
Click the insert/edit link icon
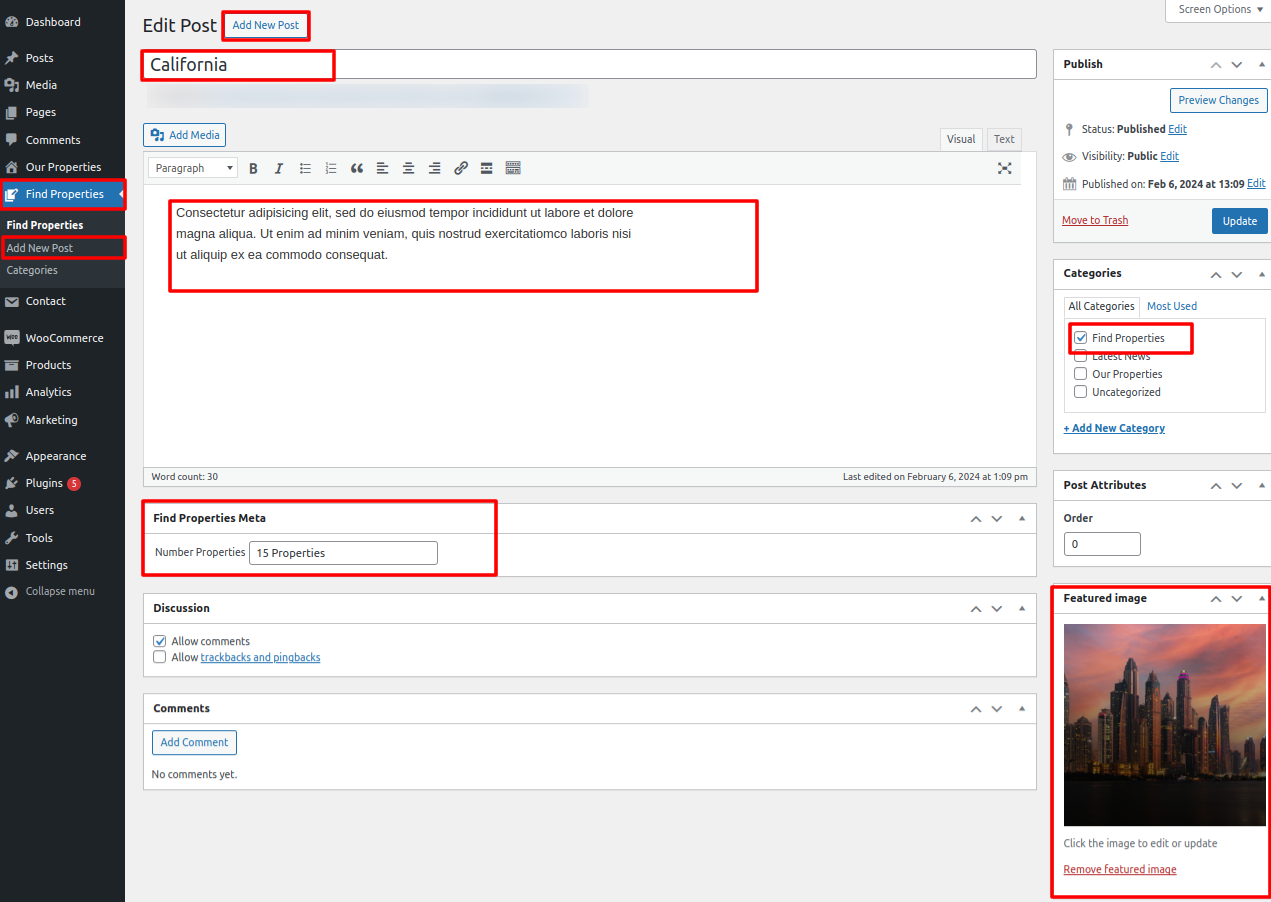[461, 168]
